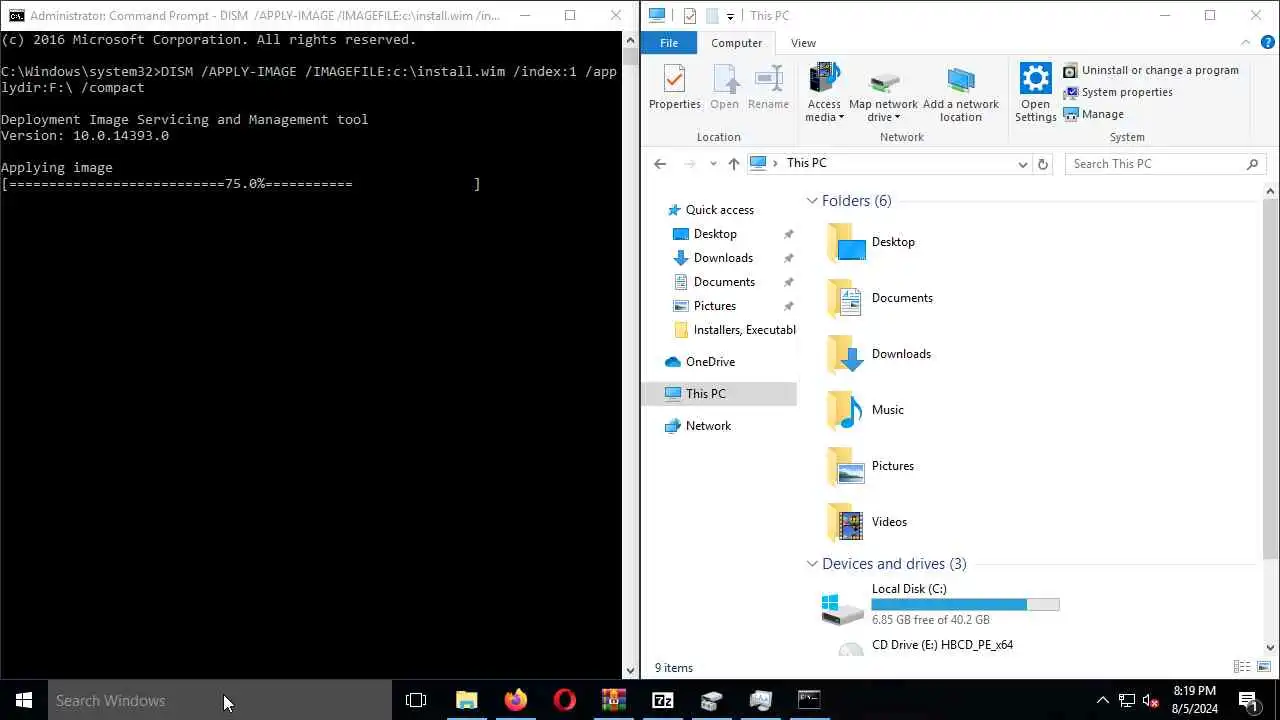Select Pictures in navigation pane

tap(714, 306)
